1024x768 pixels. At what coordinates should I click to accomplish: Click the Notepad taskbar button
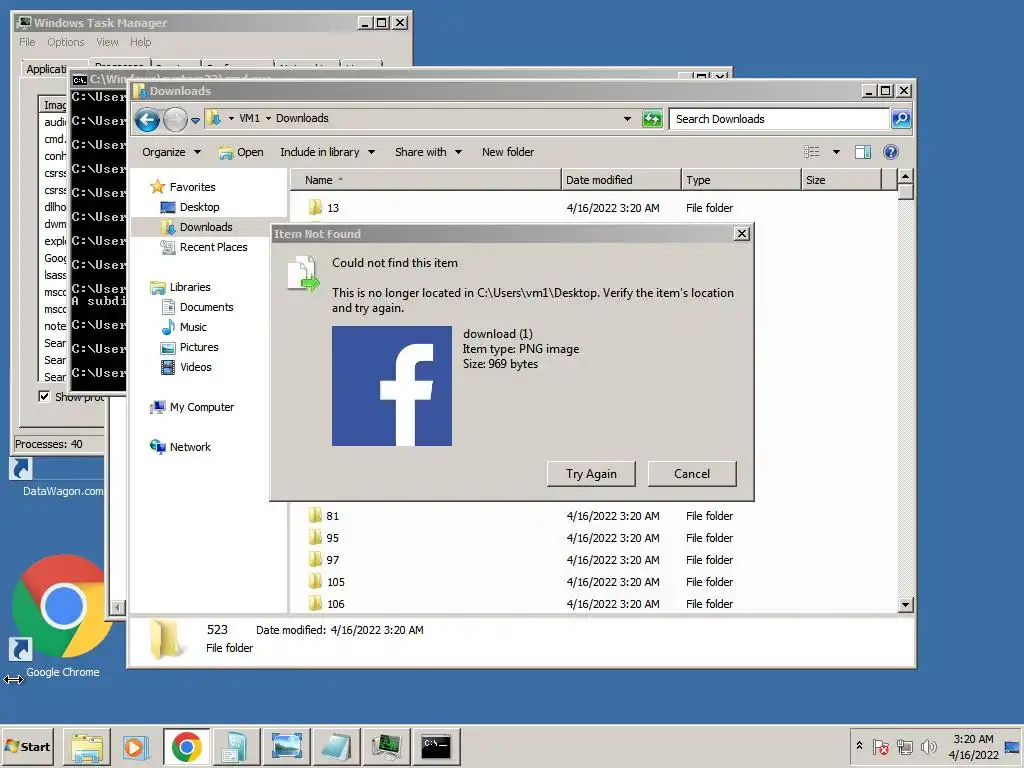click(x=336, y=746)
